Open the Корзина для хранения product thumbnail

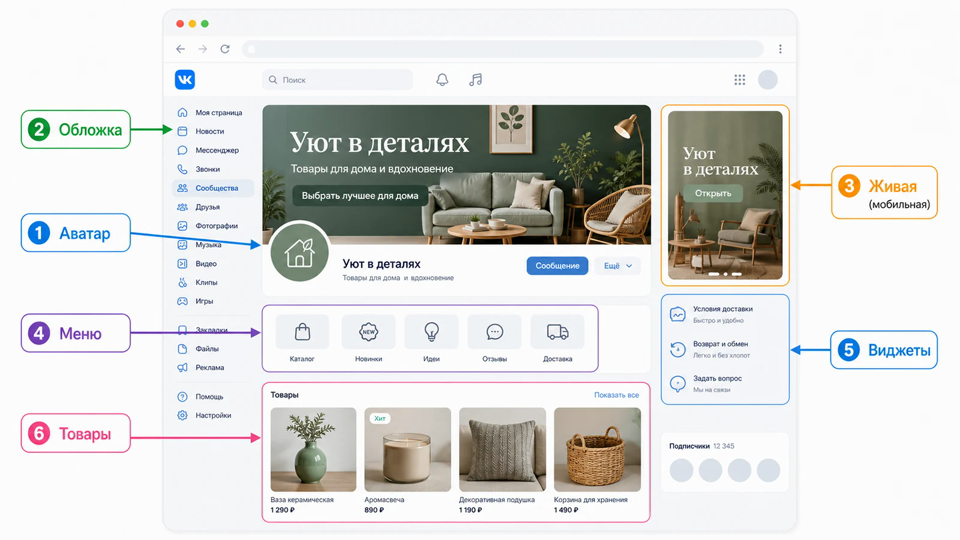(x=597, y=449)
